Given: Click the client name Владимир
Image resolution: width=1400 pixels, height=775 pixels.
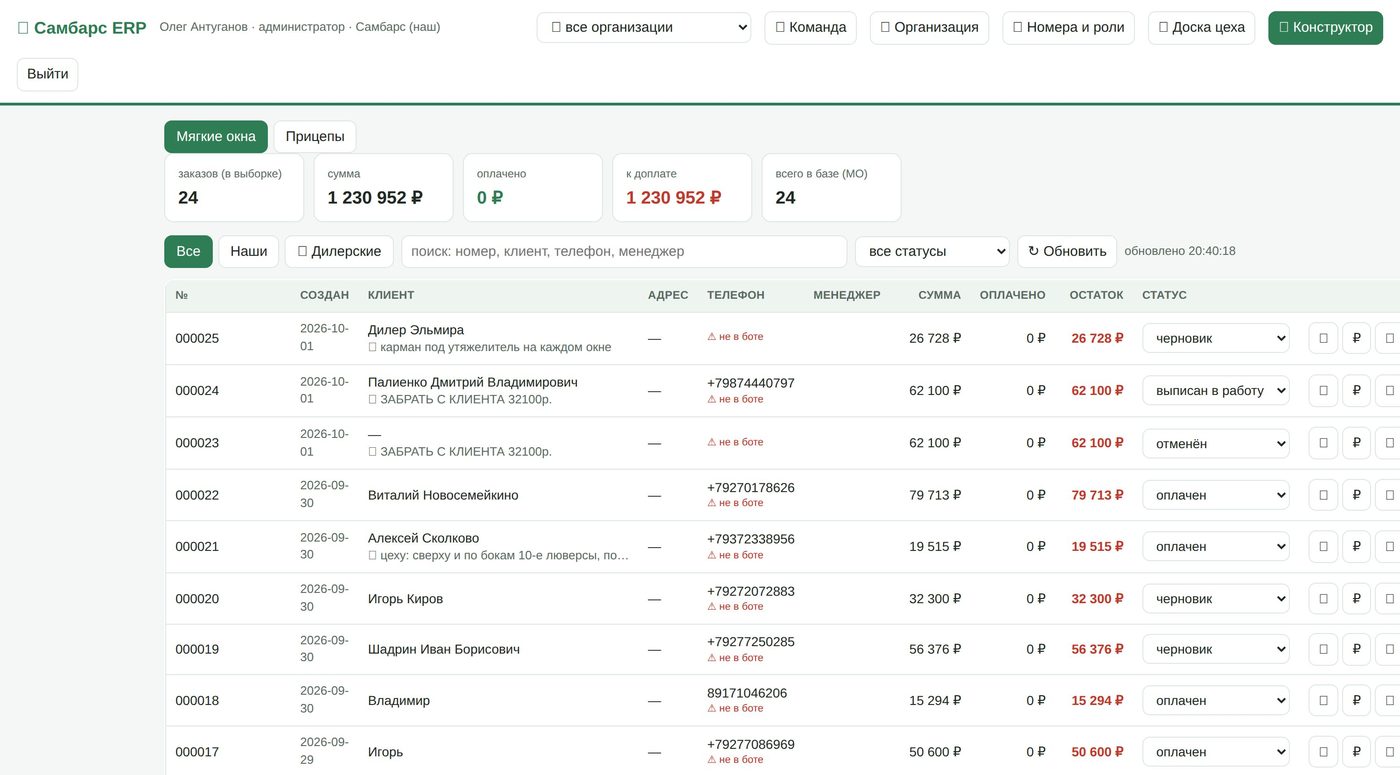Looking at the screenshot, I should pos(399,700).
